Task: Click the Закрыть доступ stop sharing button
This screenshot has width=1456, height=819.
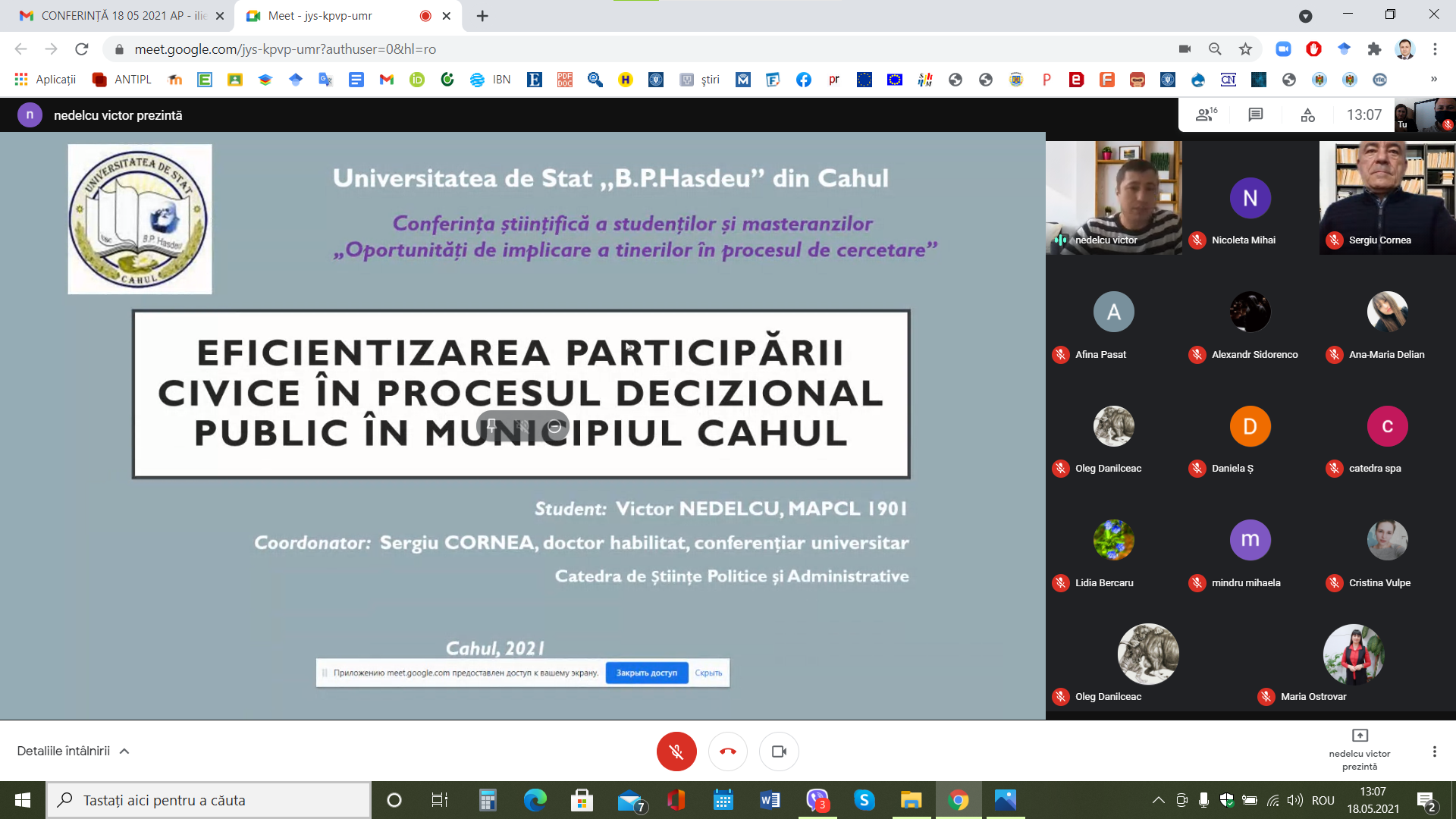Action: pyautogui.click(x=646, y=673)
